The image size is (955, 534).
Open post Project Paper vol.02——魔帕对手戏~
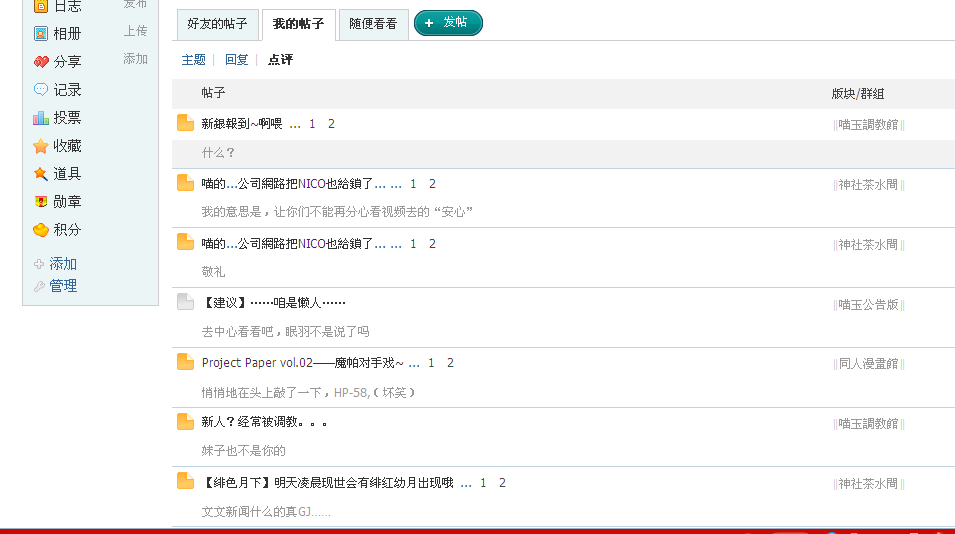click(x=303, y=363)
